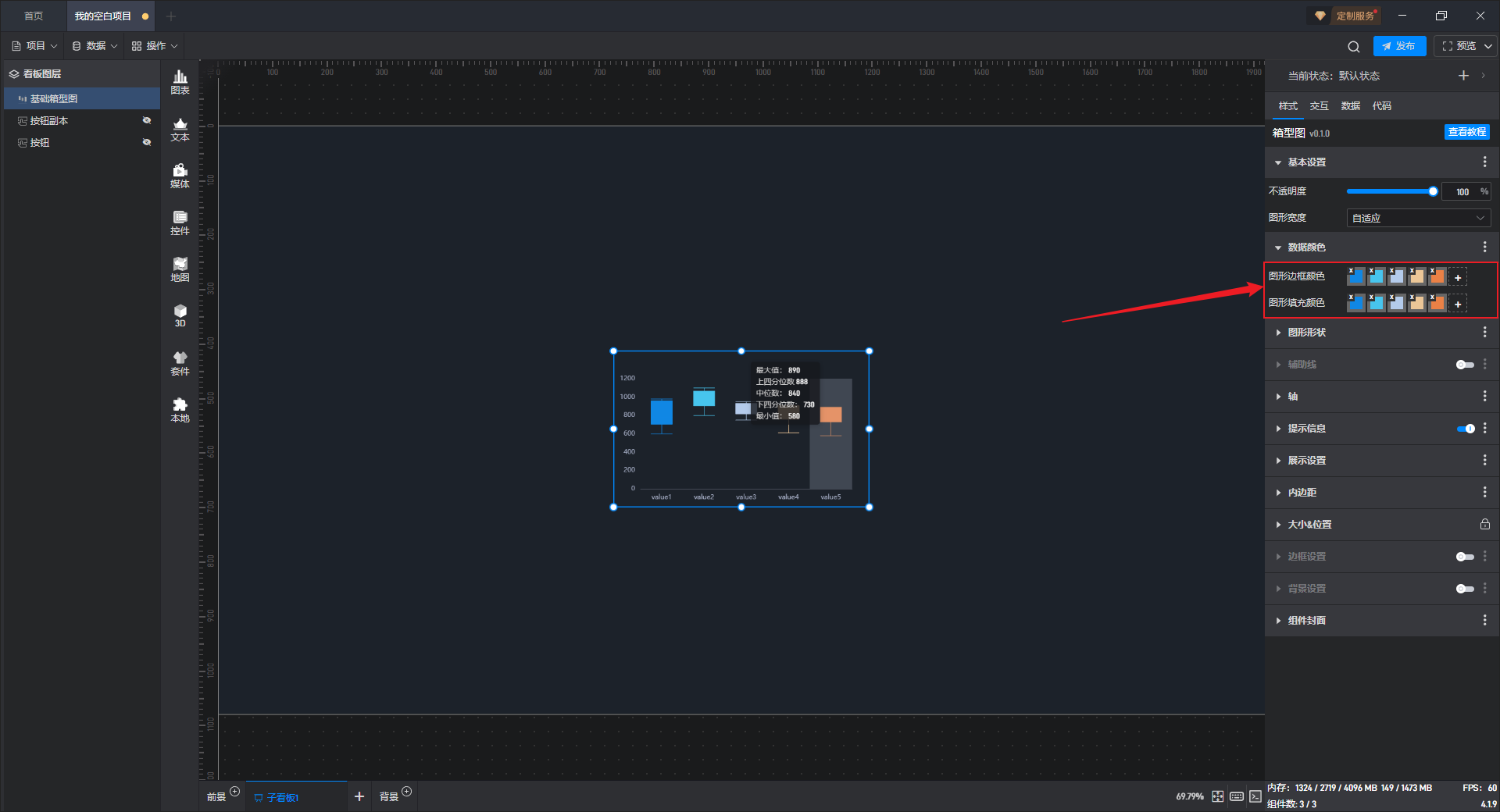Screen dimensions: 1500x812
Task: Enable the 边框设置 switch
Action: (x=1465, y=557)
